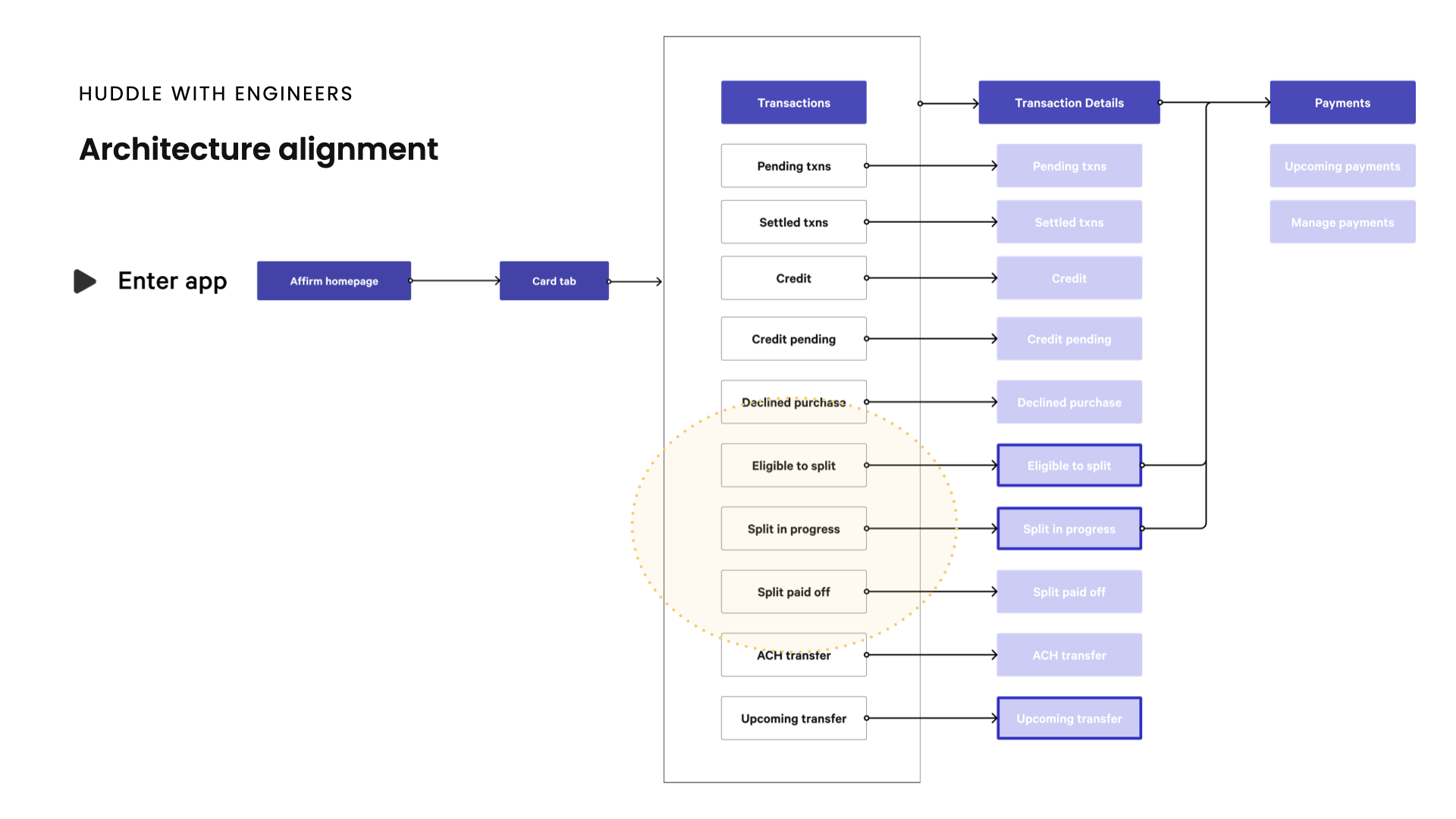Image resolution: width=1456 pixels, height=819 pixels.
Task: Click the play triangle icon beside Enter app
Action: pos(85,281)
